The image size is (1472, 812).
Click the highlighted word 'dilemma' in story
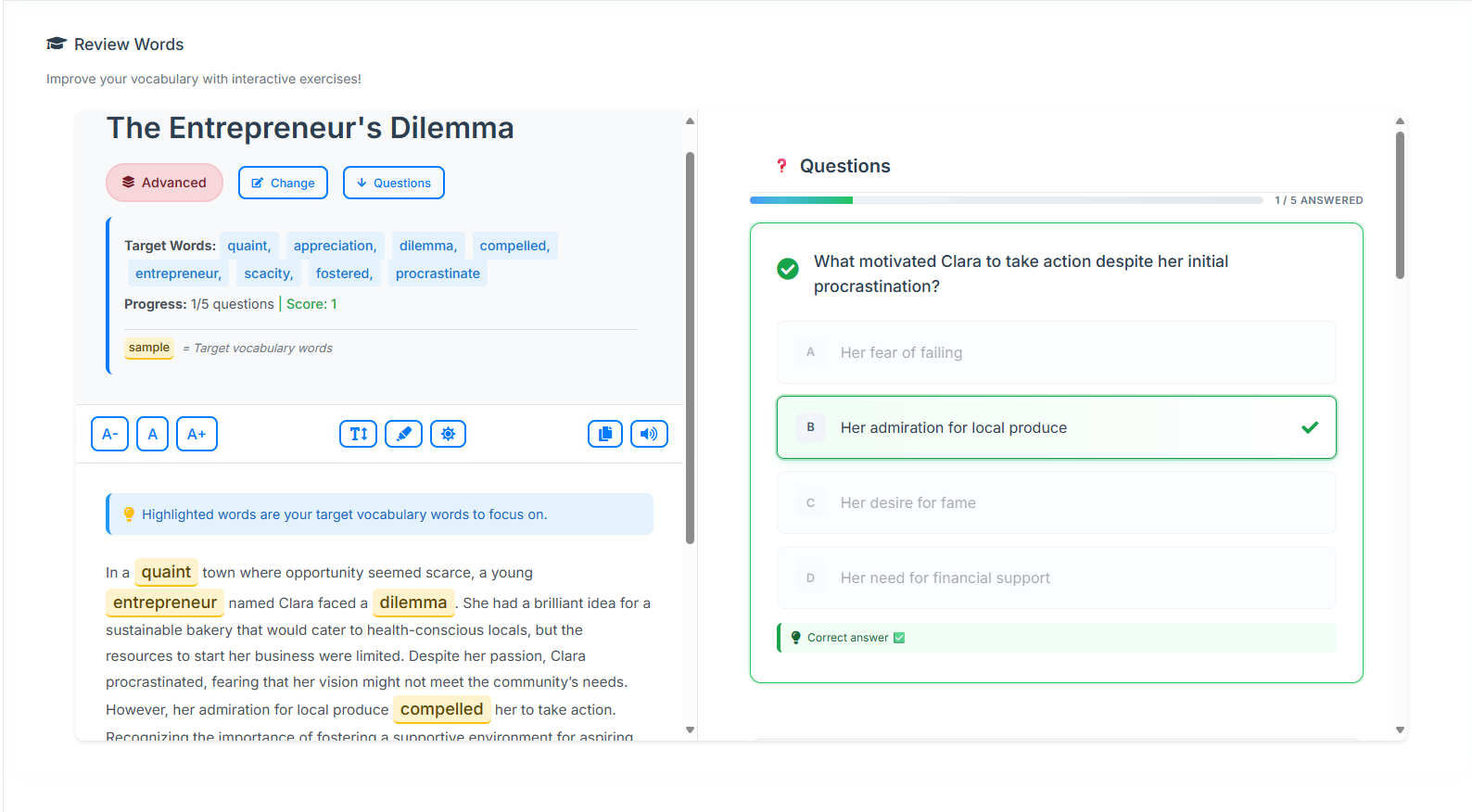[x=413, y=603]
